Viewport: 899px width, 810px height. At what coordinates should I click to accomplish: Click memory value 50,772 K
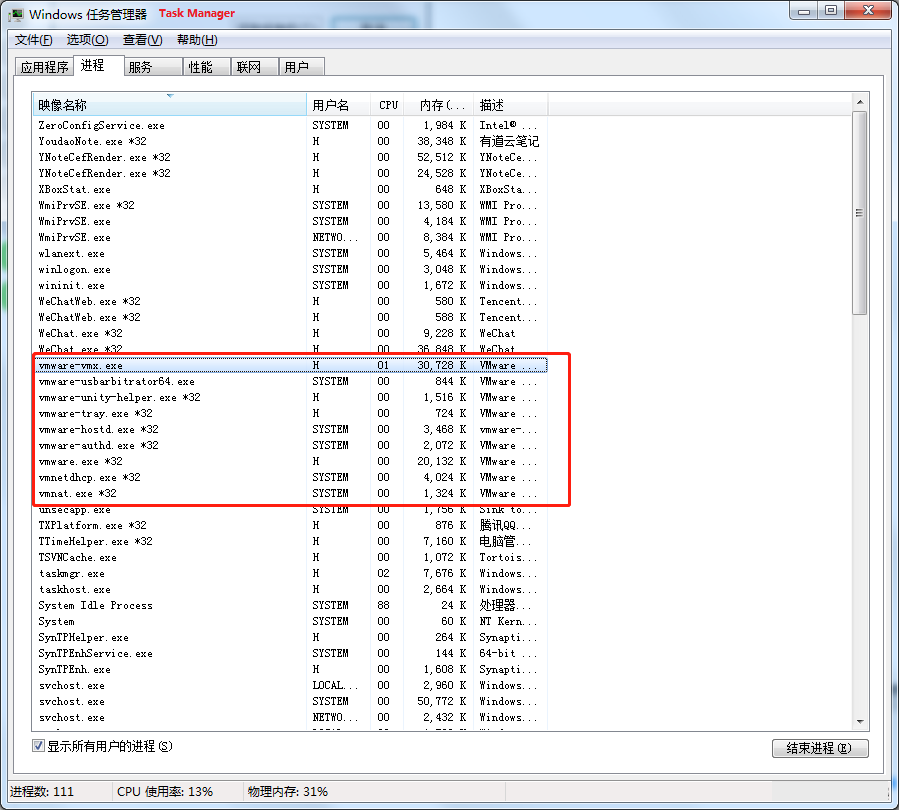(x=441, y=701)
